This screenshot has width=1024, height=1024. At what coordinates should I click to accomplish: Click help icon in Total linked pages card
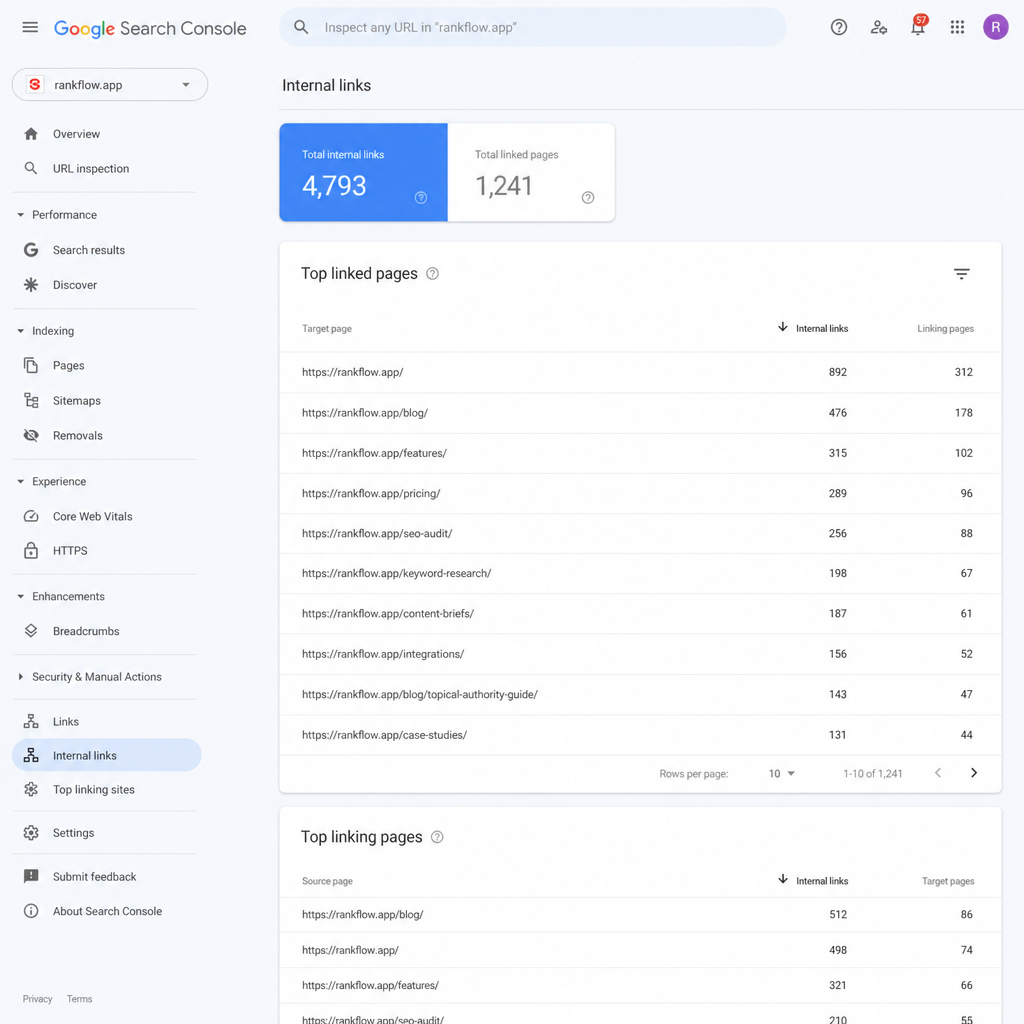(x=588, y=198)
